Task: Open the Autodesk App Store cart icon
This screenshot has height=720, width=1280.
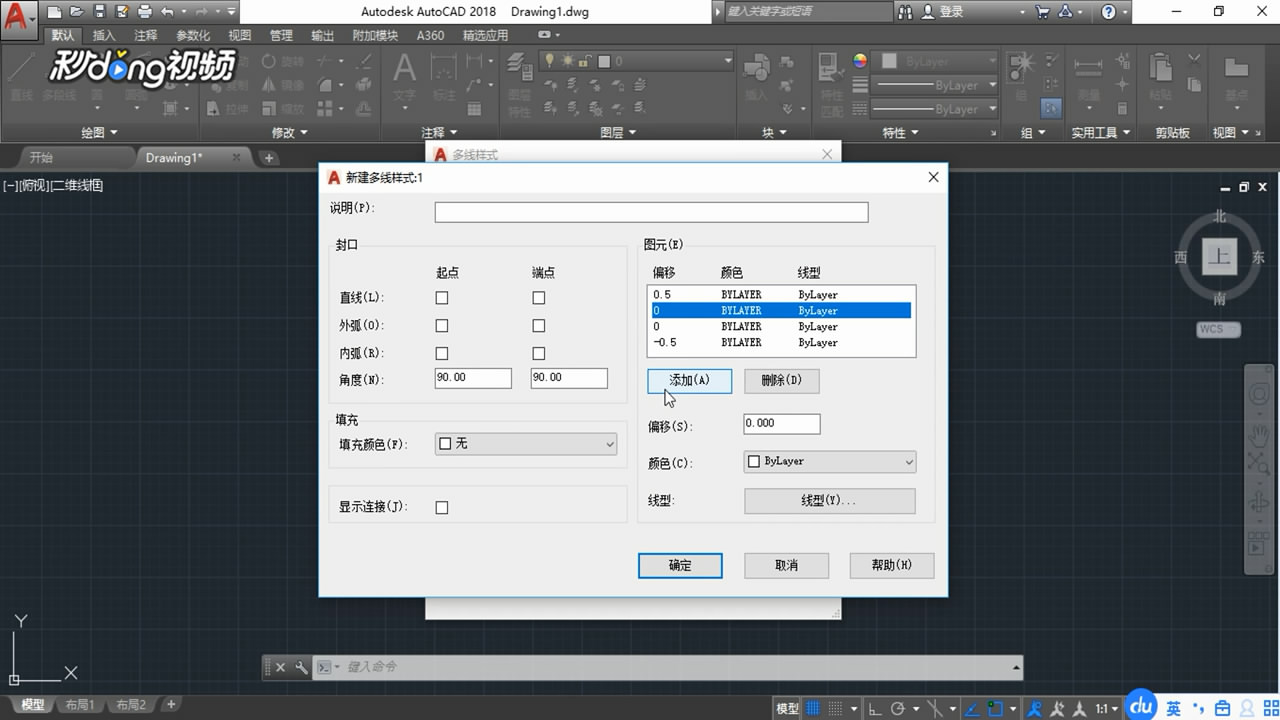Action: coord(1043,12)
